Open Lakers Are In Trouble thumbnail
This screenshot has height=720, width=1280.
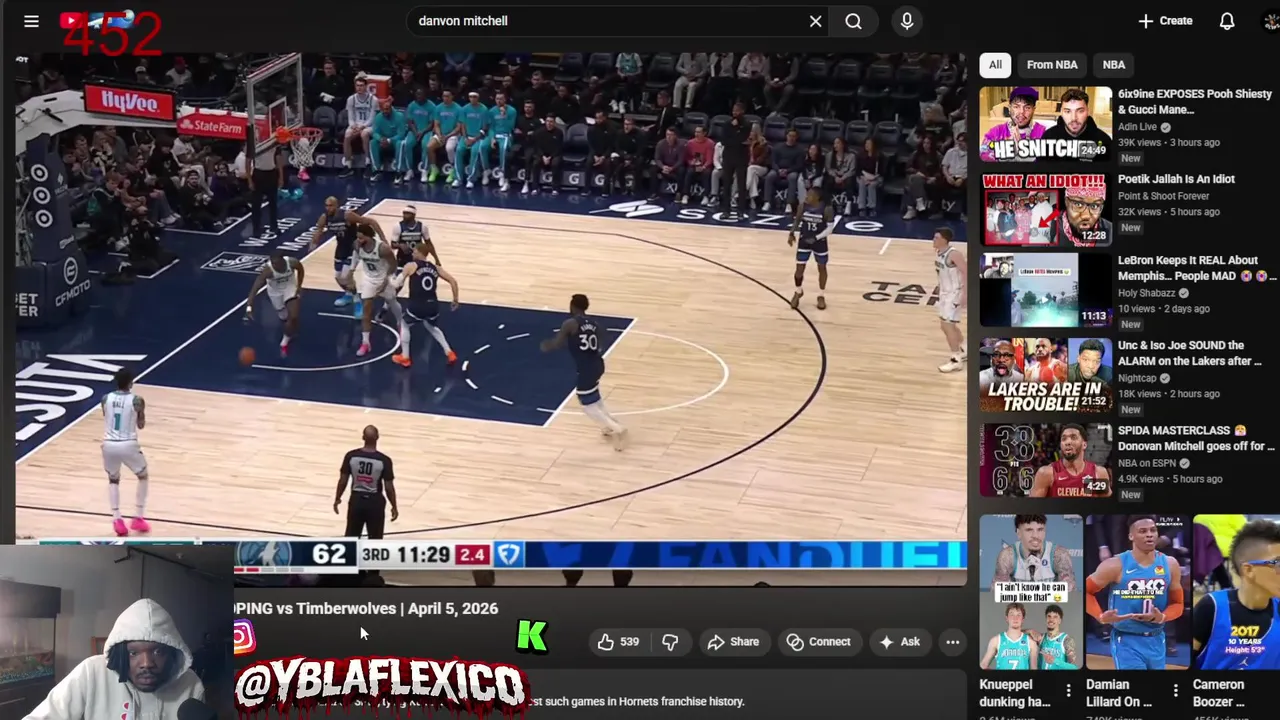coord(1046,375)
